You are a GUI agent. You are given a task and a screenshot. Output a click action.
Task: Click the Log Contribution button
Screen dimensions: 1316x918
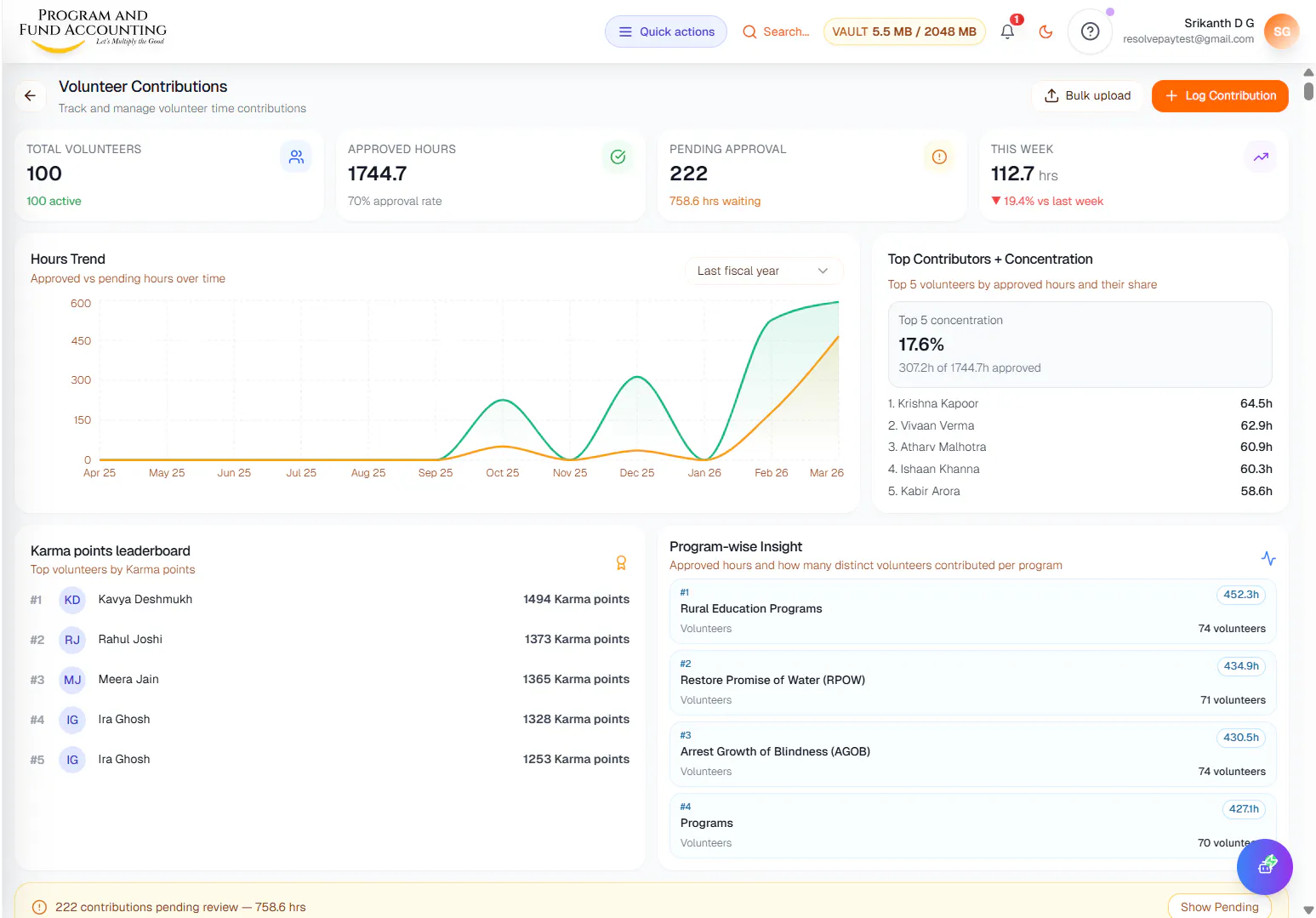pyautogui.click(x=1220, y=95)
